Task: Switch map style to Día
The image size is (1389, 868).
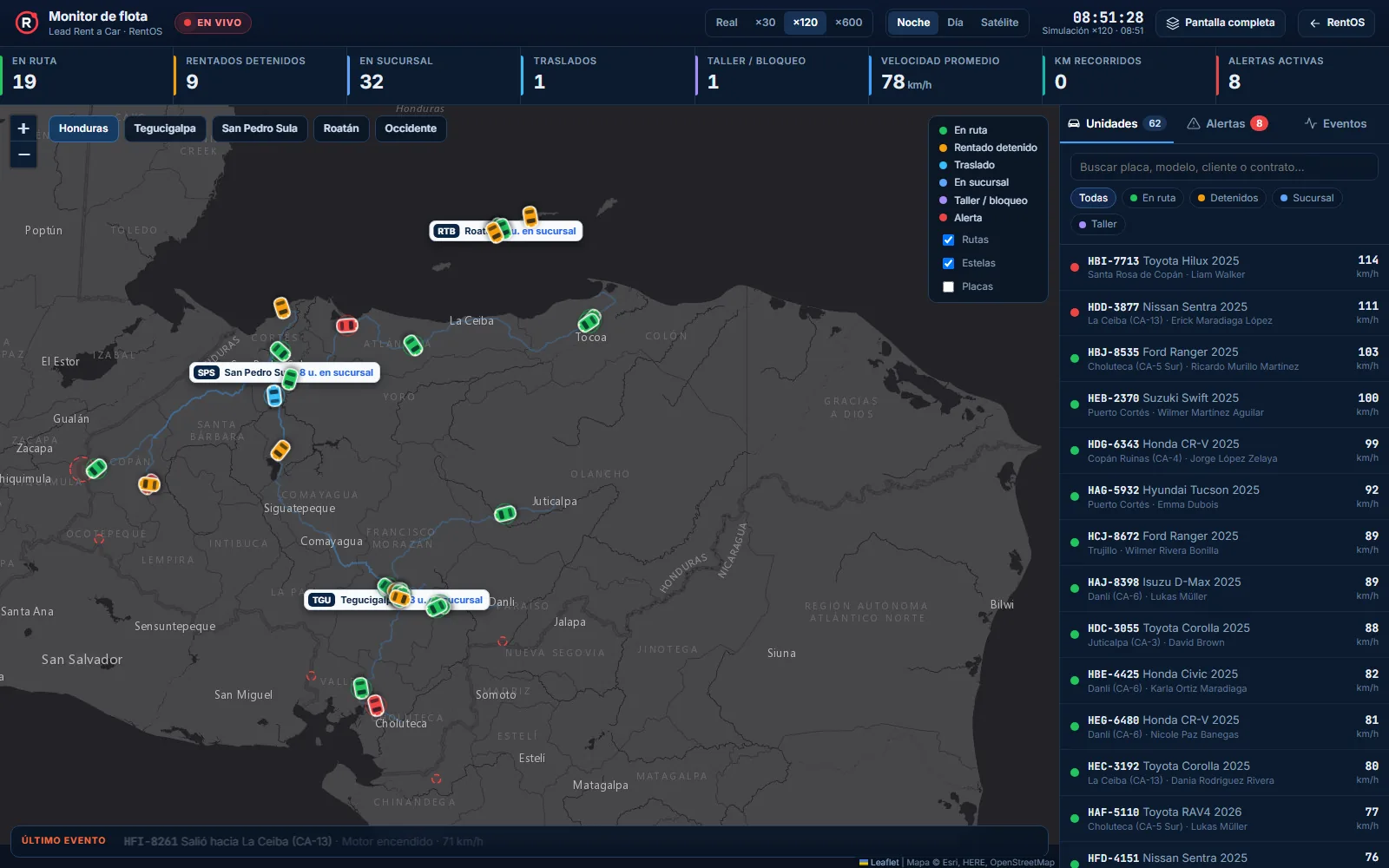Action: 955,23
